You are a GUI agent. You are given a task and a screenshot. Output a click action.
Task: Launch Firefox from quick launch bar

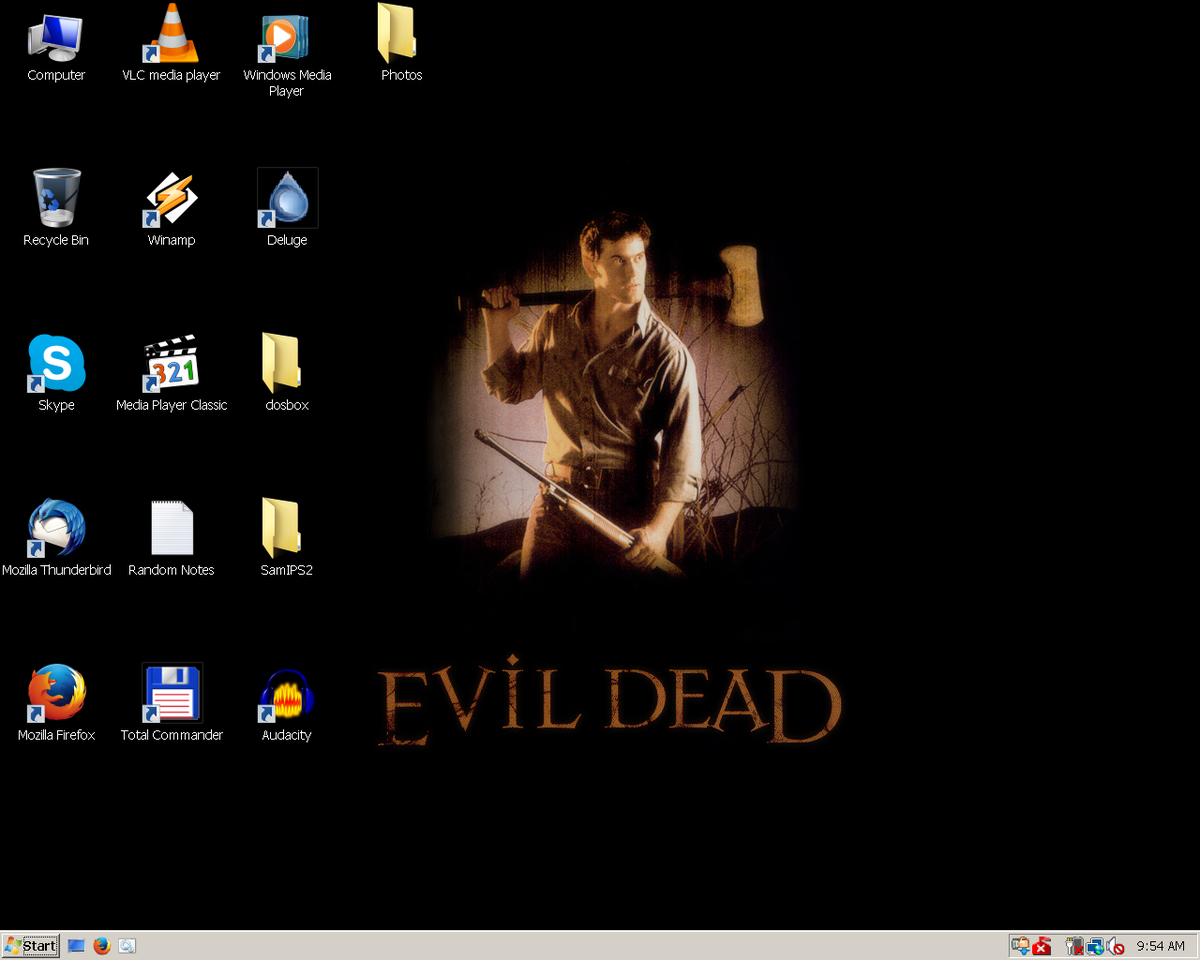pos(101,945)
